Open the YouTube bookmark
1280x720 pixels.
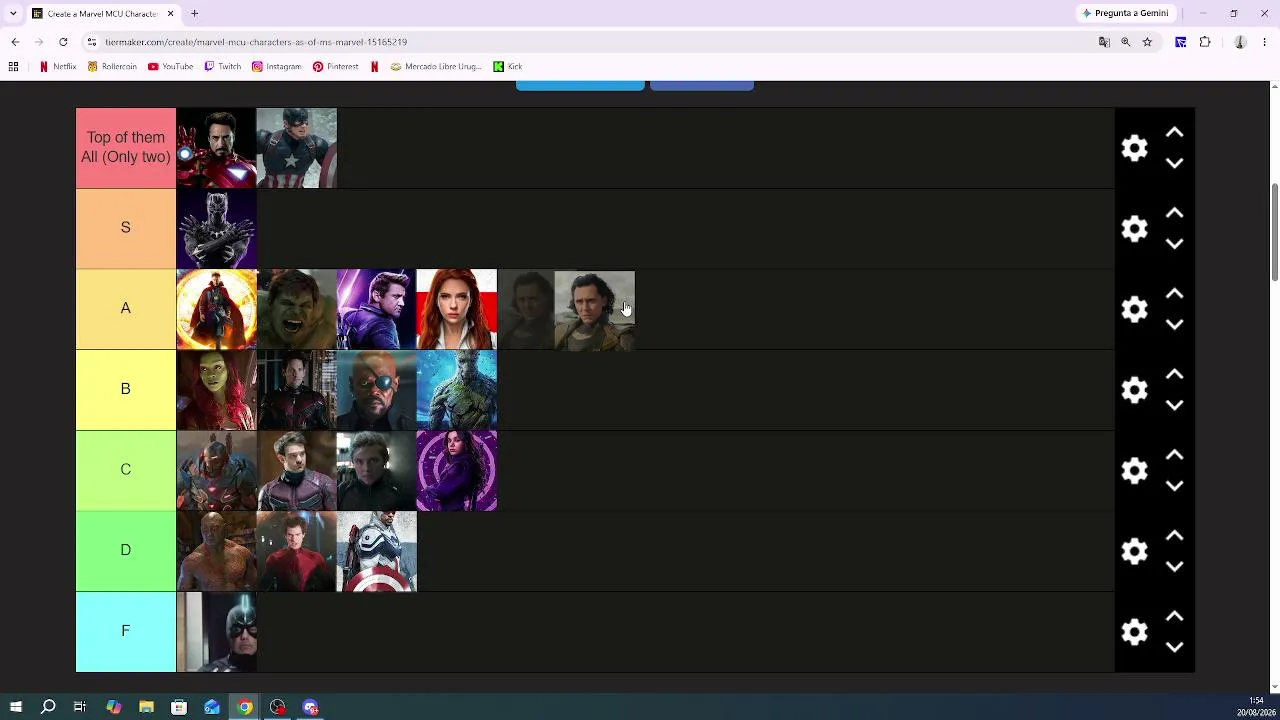[170, 67]
